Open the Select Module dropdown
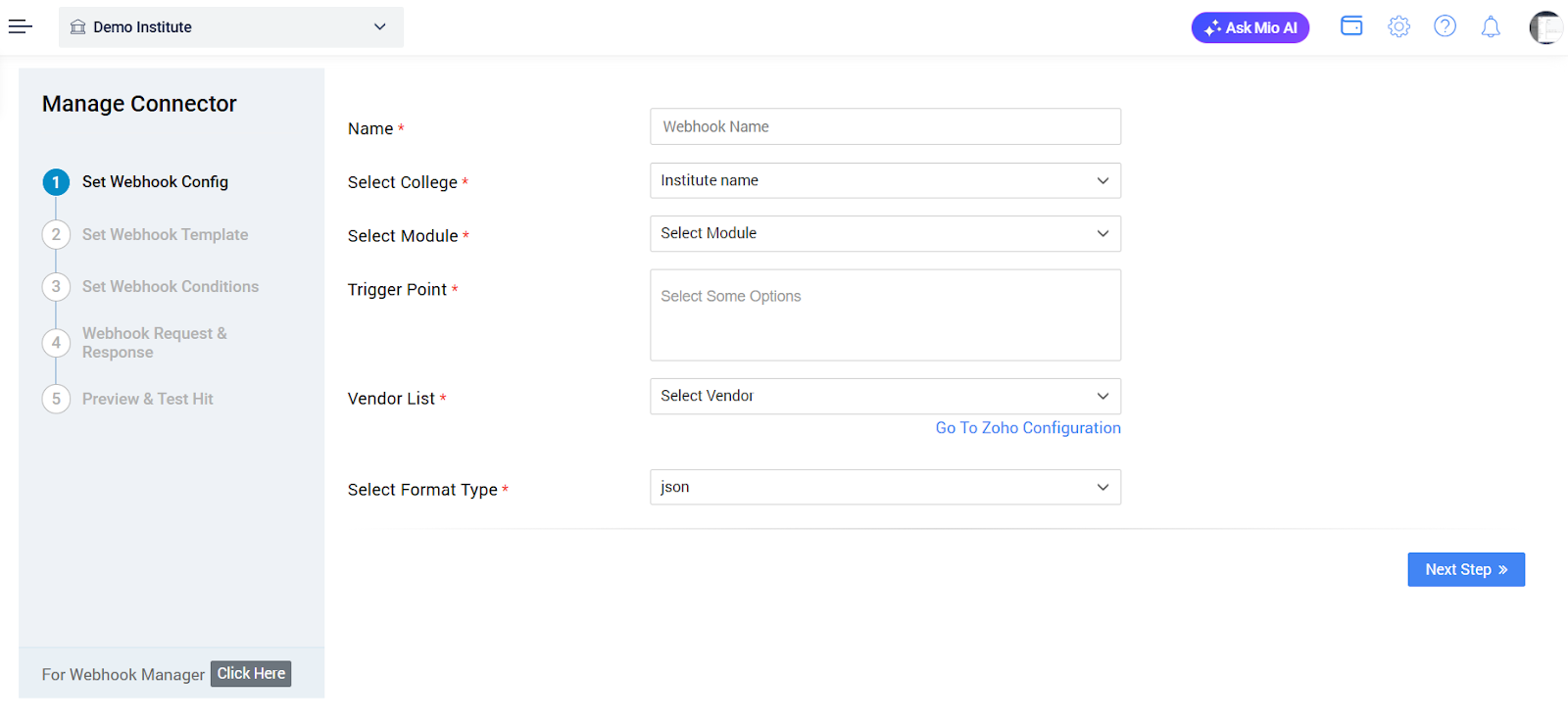 pos(884,233)
